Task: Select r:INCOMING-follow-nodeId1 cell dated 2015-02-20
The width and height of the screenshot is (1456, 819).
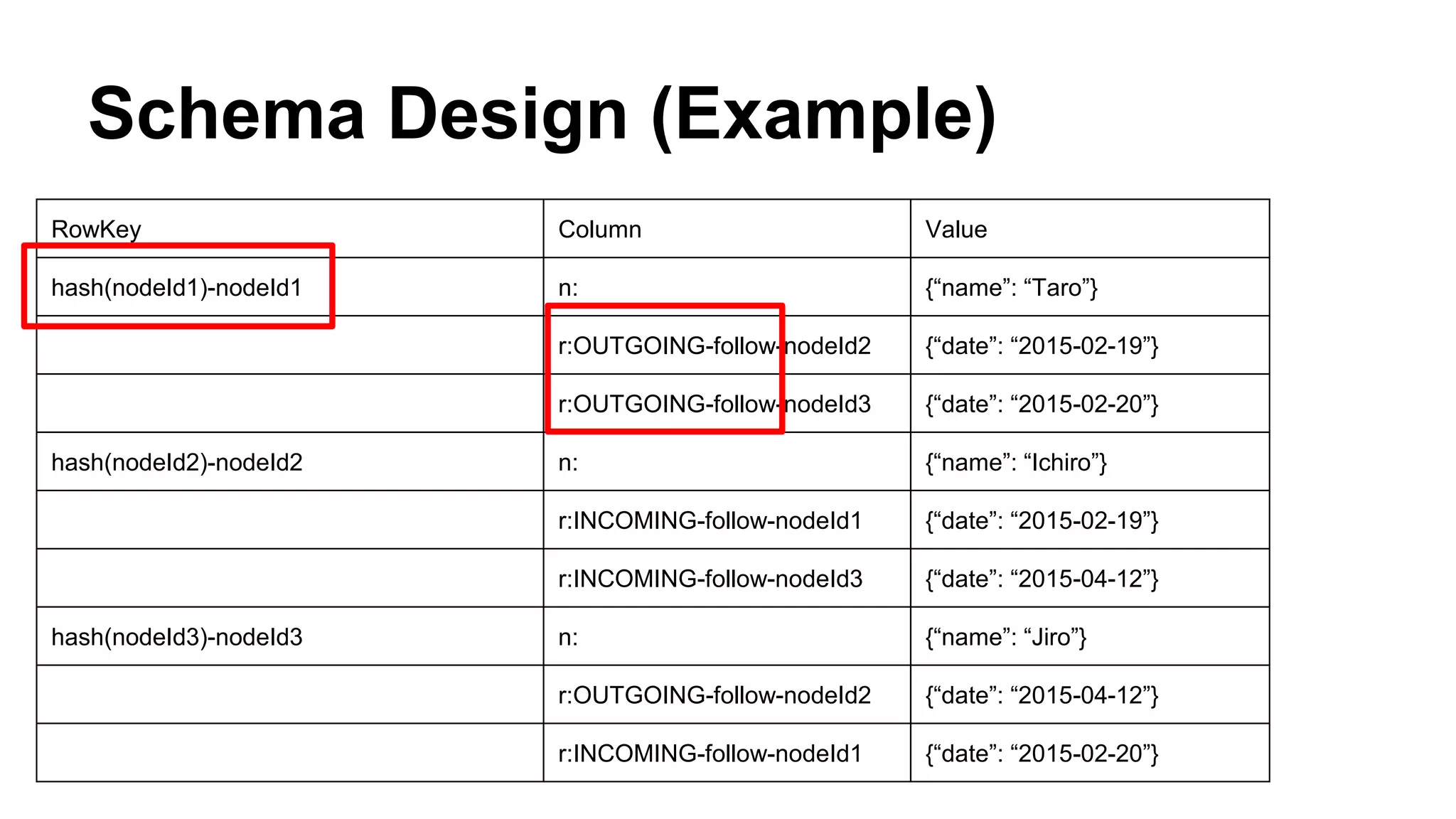Action: (x=727, y=754)
